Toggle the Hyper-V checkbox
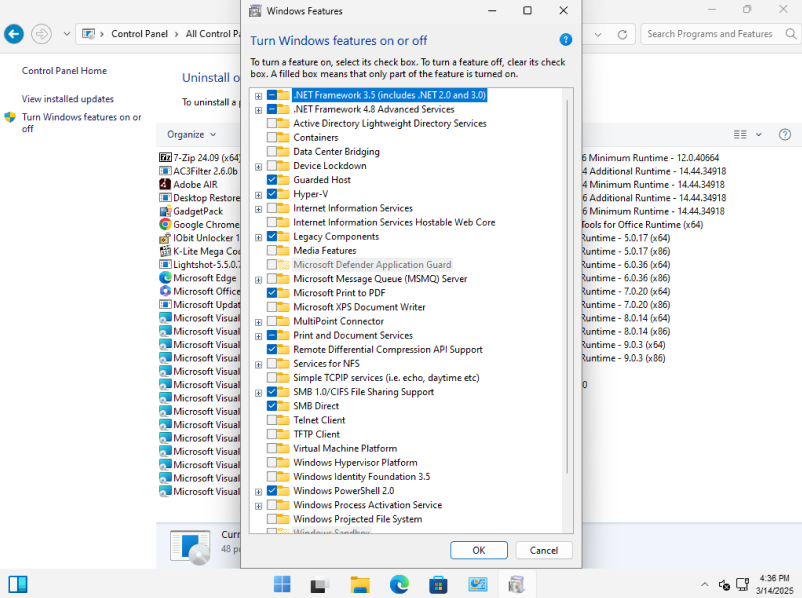This screenshot has height=598, width=802. tap(272, 194)
